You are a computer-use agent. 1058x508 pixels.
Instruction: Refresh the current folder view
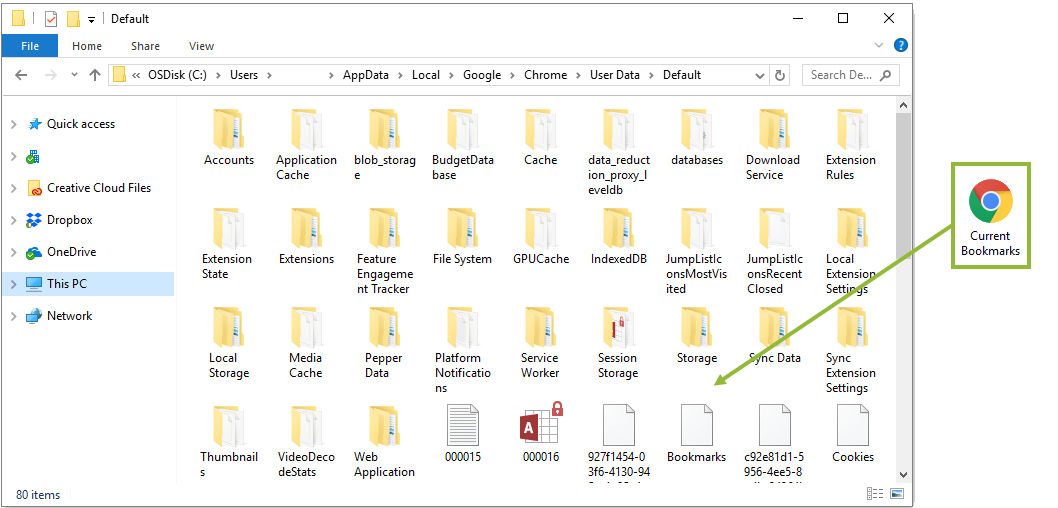pos(780,75)
